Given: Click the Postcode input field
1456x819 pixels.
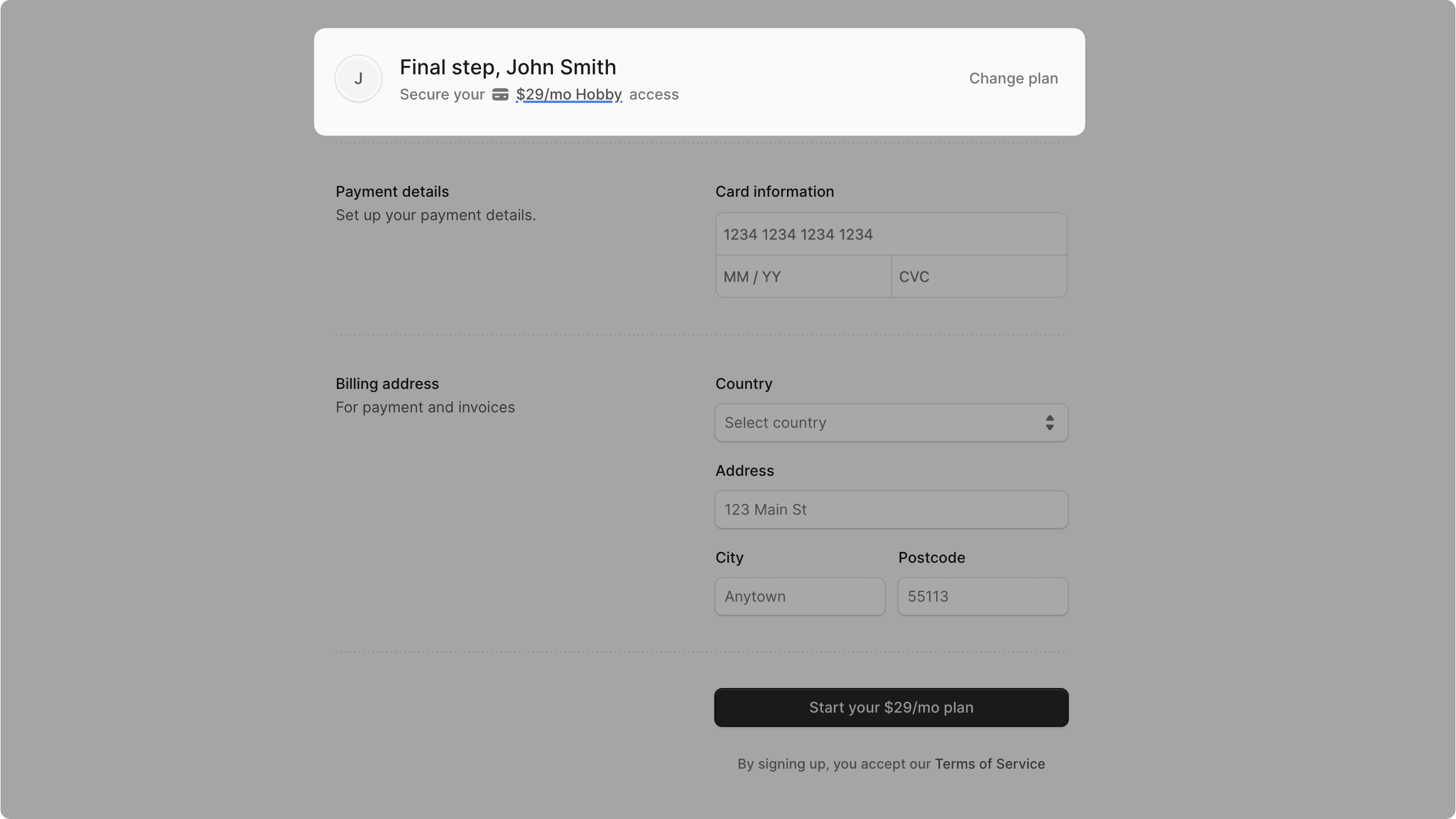Looking at the screenshot, I should pos(982,597).
